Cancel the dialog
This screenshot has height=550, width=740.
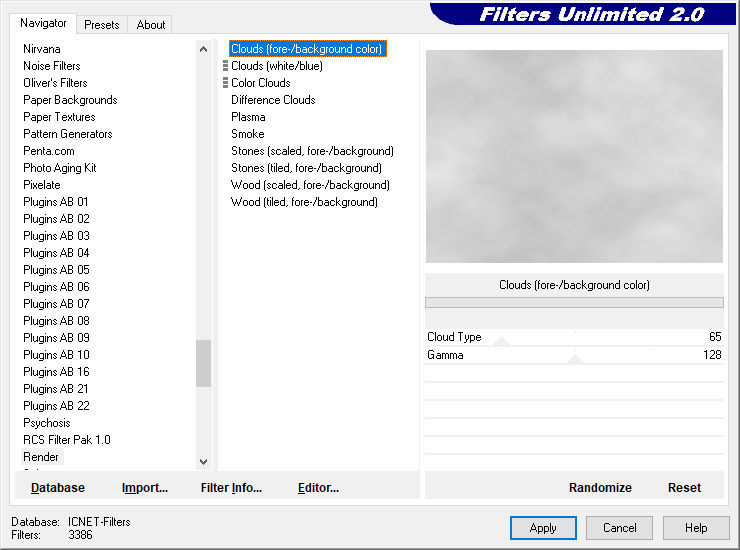(x=620, y=528)
